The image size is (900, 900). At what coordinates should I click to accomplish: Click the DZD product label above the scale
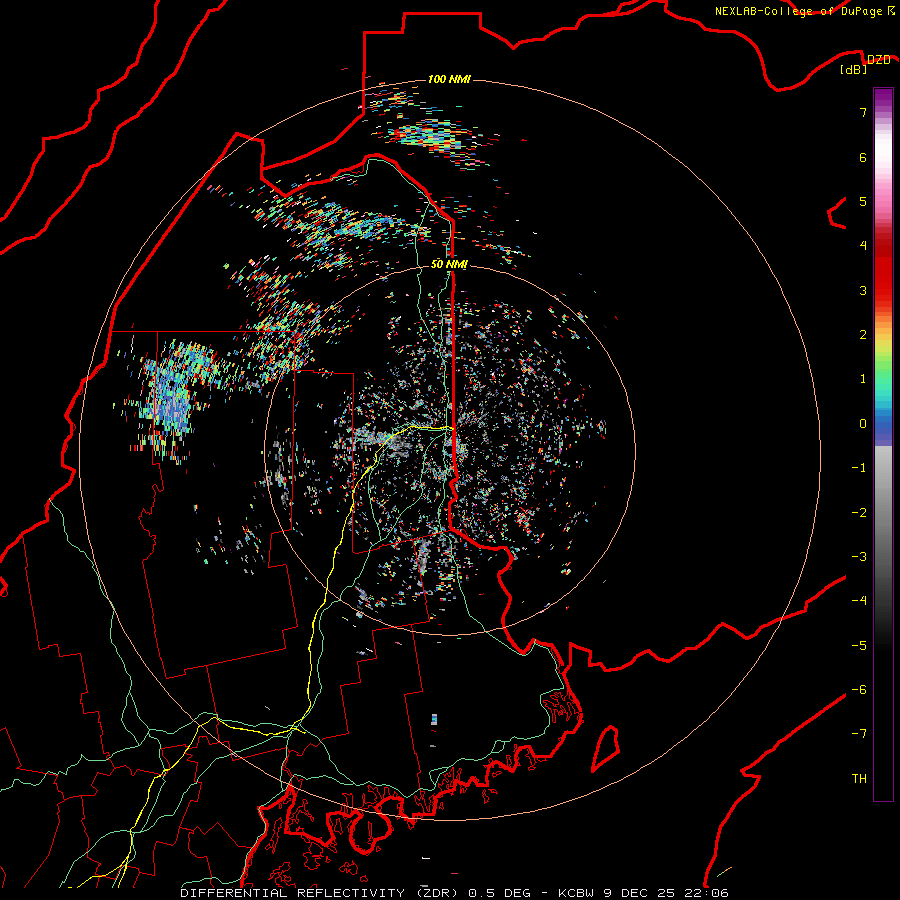pyautogui.click(x=878, y=60)
